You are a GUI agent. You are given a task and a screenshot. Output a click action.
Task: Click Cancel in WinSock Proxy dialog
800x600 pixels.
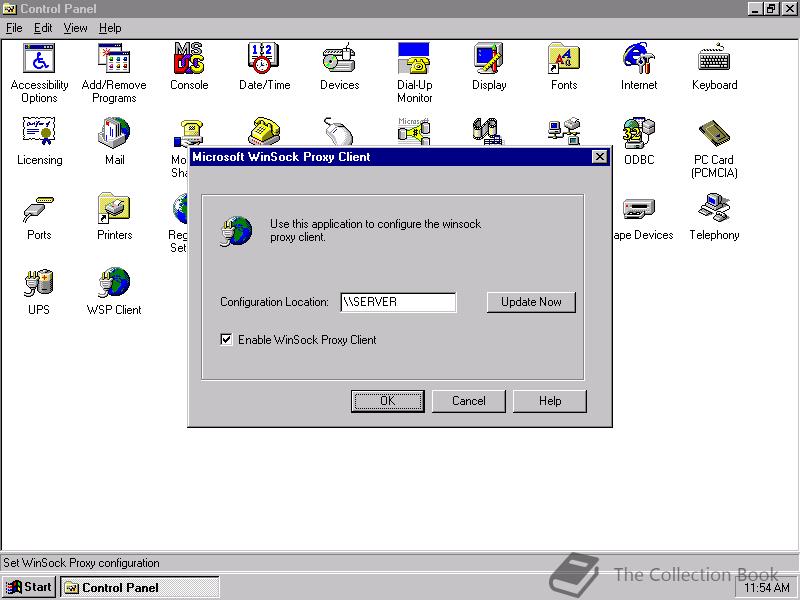[x=468, y=401]
